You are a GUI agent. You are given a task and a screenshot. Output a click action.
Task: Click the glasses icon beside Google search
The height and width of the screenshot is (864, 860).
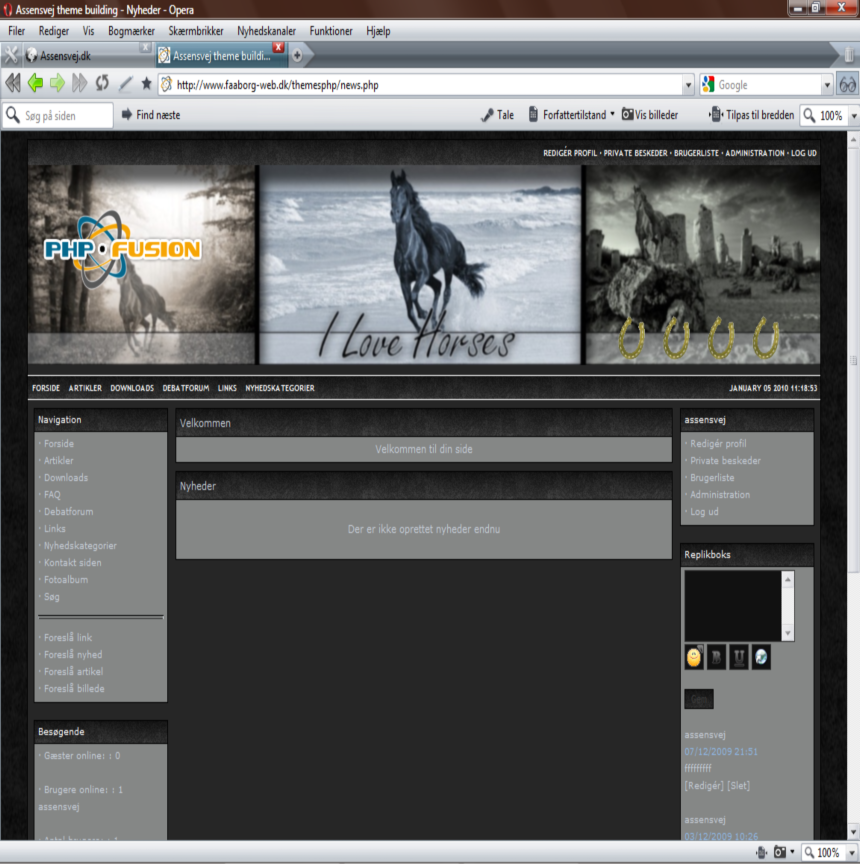click(x=847, y=85)
